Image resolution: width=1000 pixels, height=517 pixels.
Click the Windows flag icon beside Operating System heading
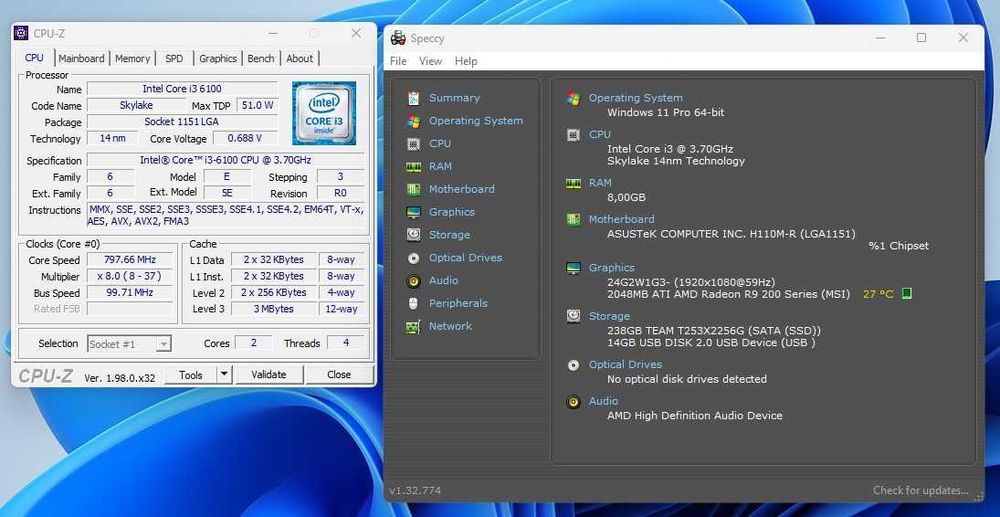coord(573,98)
